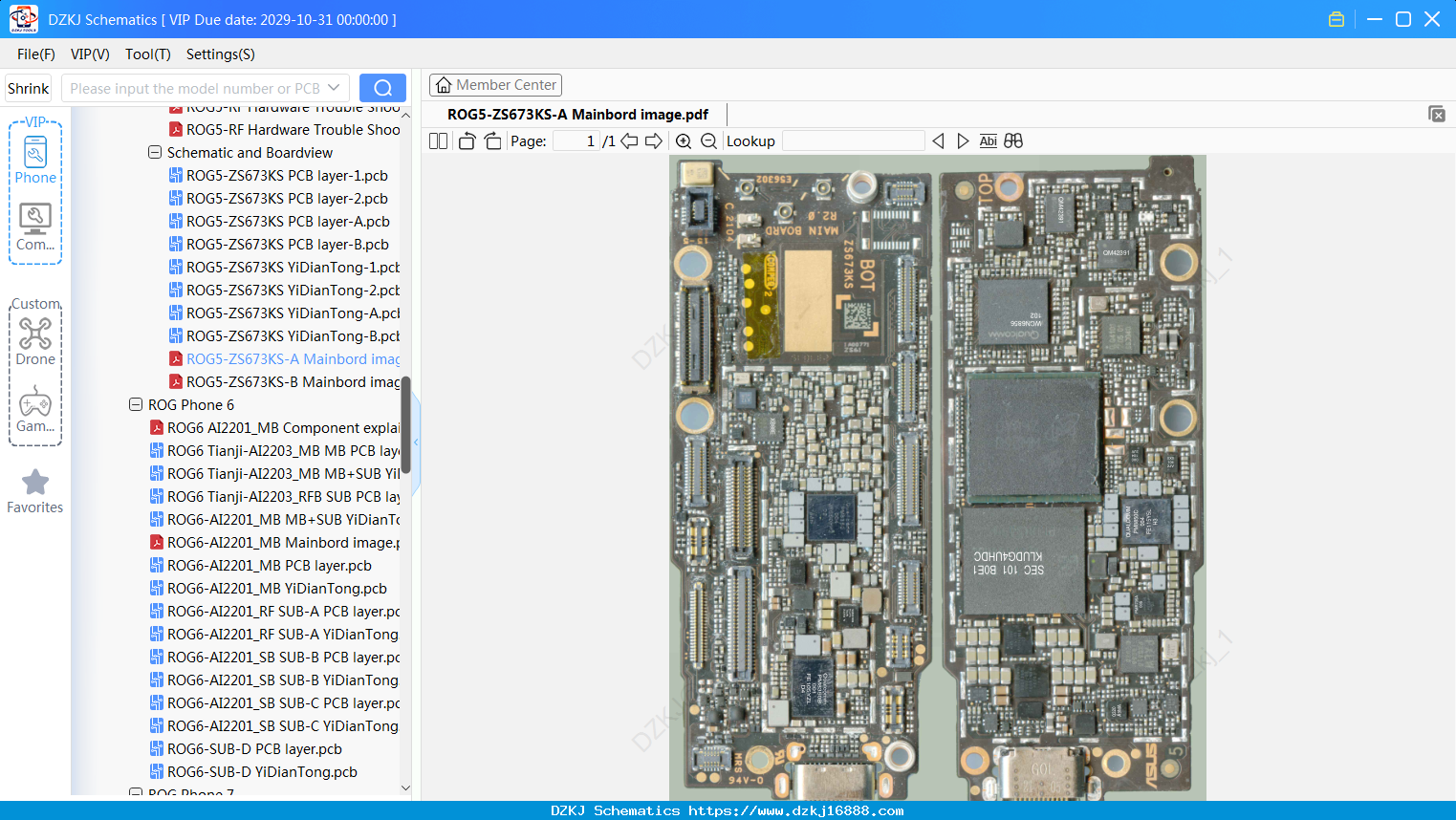Toggle the two-page layout view icon
Viewport: 1456px width, 820px height.
(439, 141)
